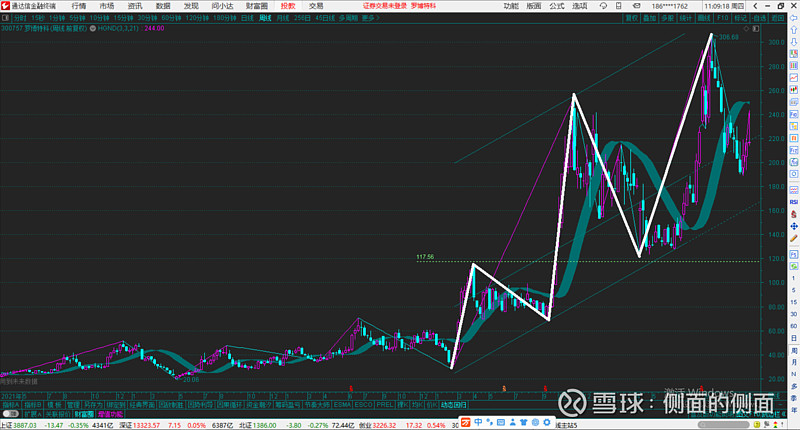Open the 关联报价 tab
The image size is (800, 430).
(58, 414)
